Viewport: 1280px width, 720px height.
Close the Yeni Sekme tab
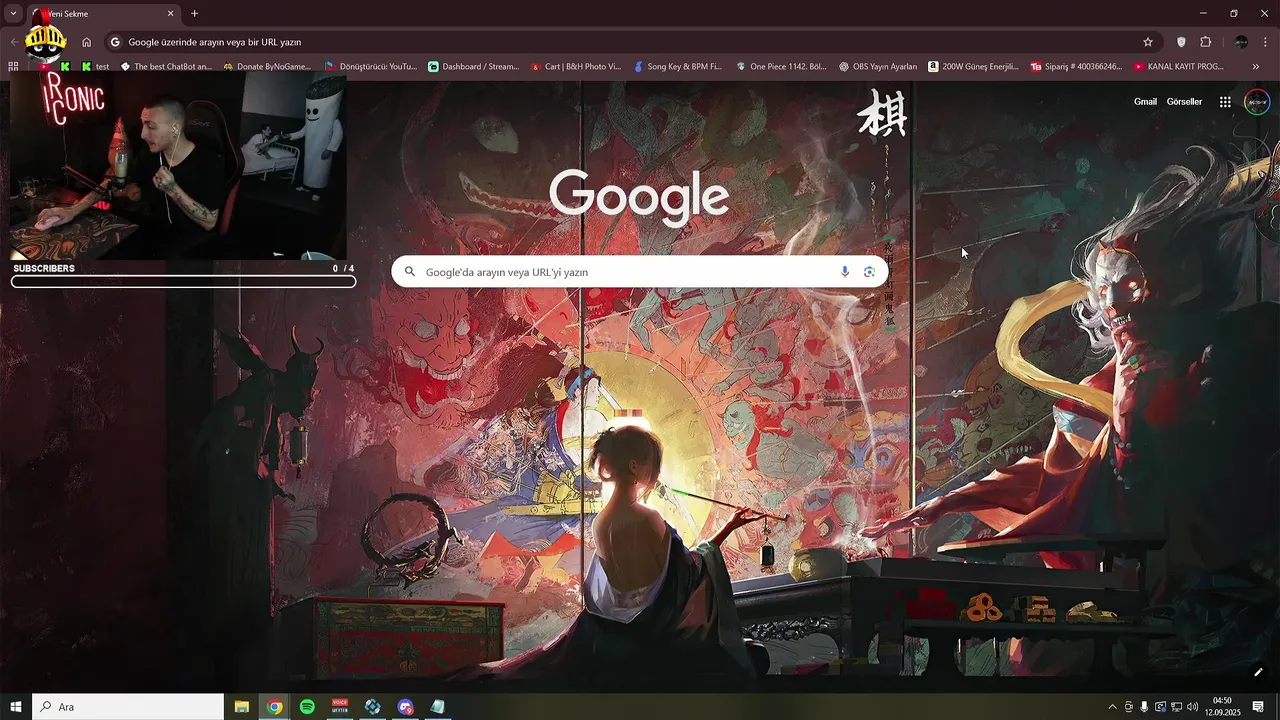click(170, 14)
